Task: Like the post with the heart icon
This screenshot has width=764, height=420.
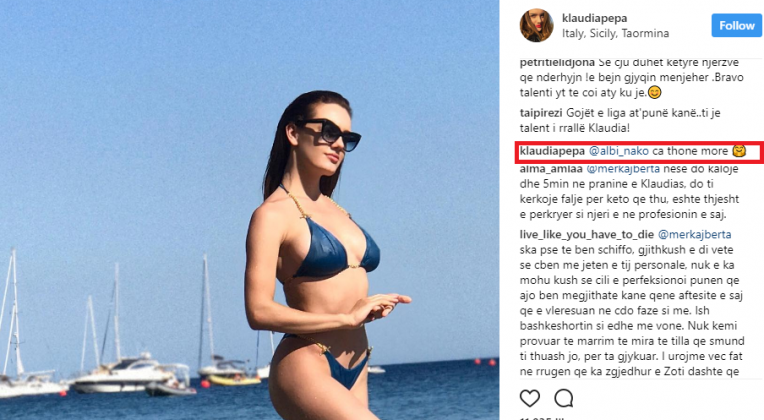Action: [x=530, y=399]
